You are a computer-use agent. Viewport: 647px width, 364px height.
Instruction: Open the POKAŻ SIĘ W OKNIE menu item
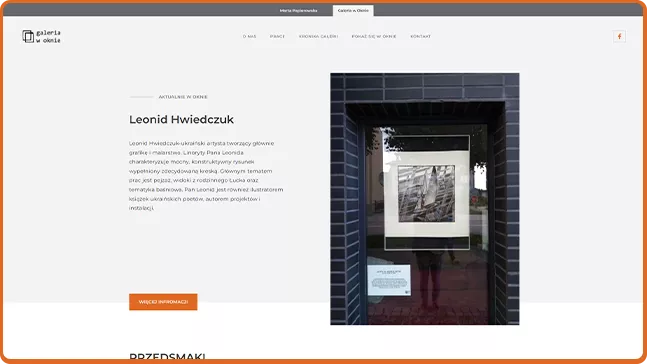click(x=374, y=36)
